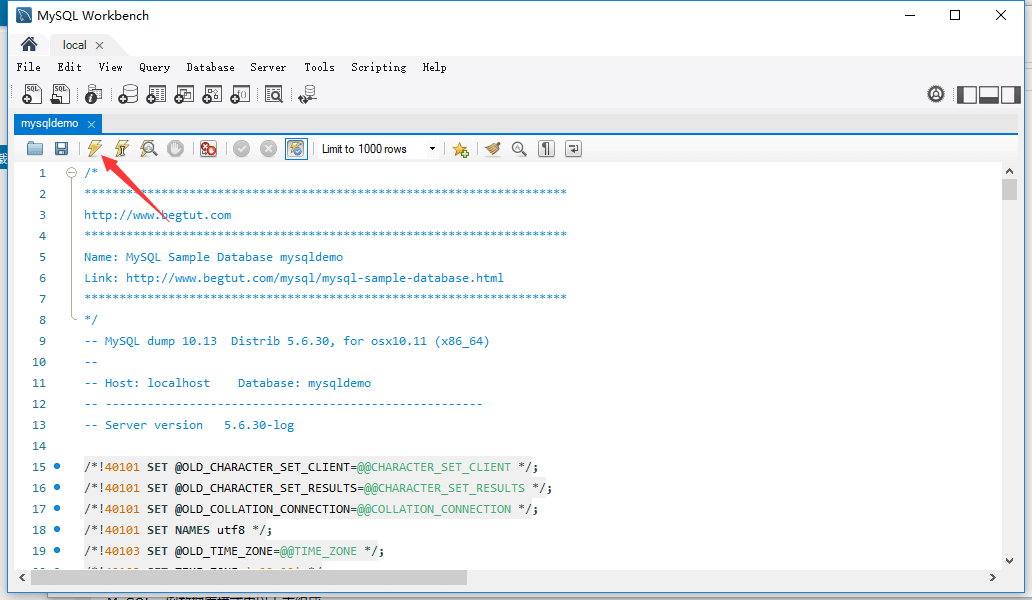Collapse the comment block fold at line 1
Viewport: 1032px width, 600px height.
(72, 172)
